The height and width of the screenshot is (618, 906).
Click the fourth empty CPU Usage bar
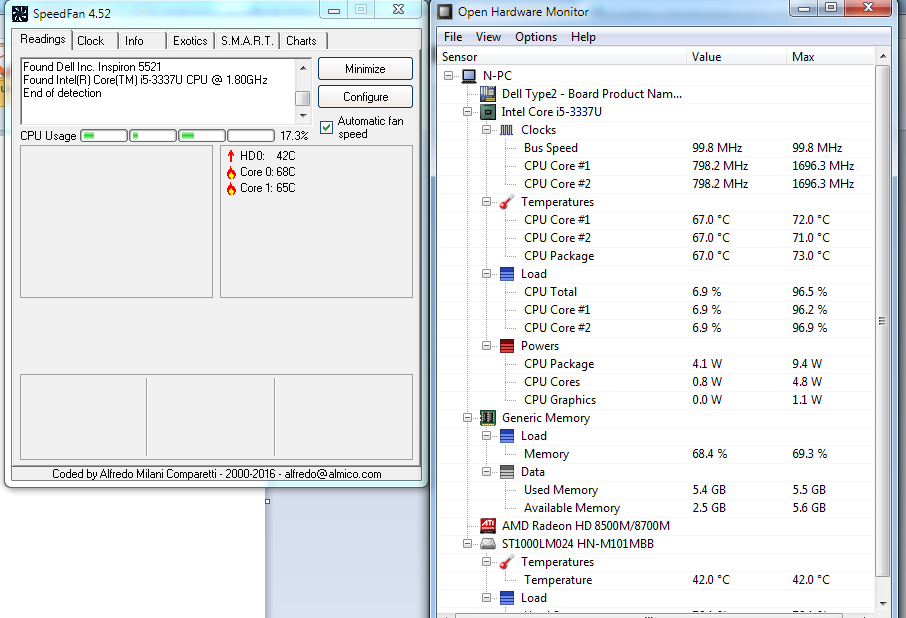click(251, 136)
